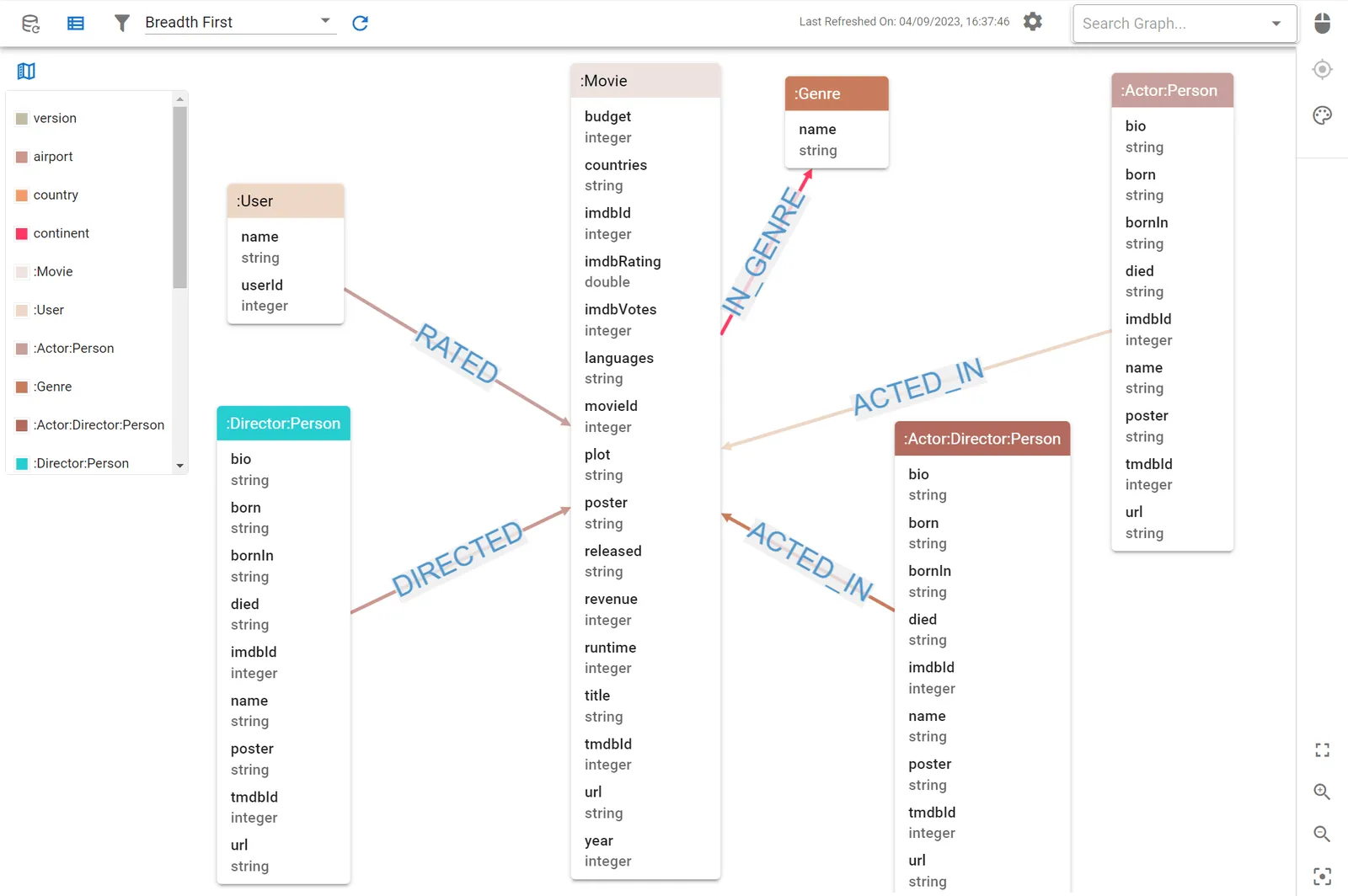1348x896 pixels.
Task: Select :Actor:Person in the legend list
Action: coord(73,349)
